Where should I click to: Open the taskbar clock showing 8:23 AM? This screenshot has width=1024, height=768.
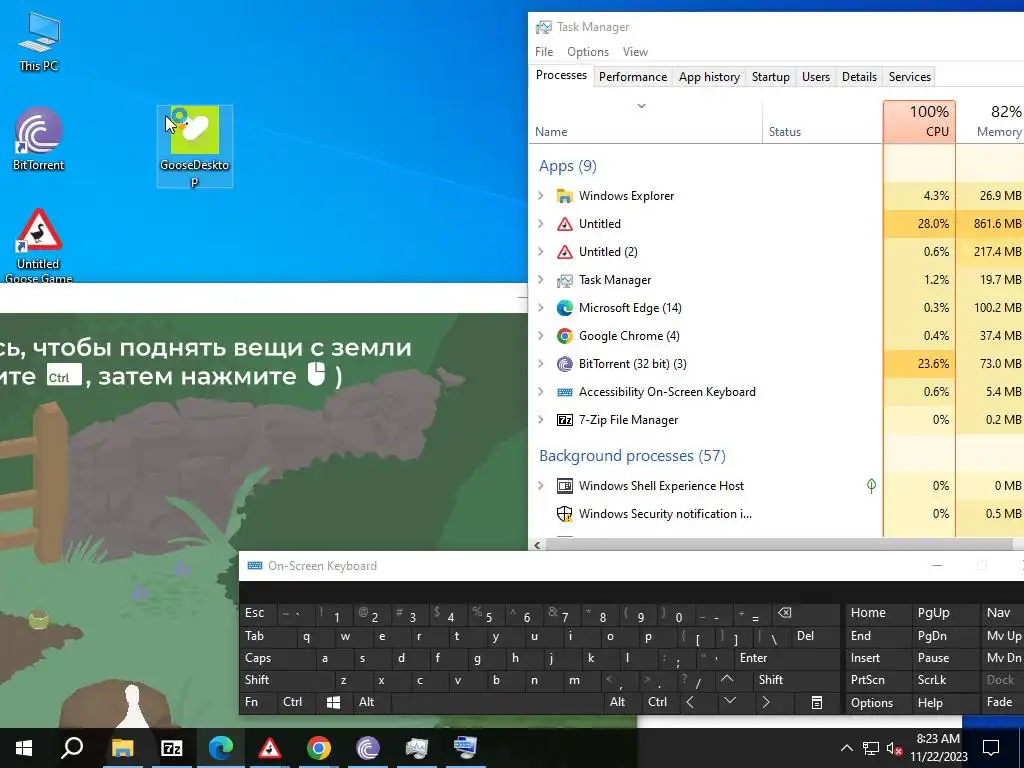point(938,748)
